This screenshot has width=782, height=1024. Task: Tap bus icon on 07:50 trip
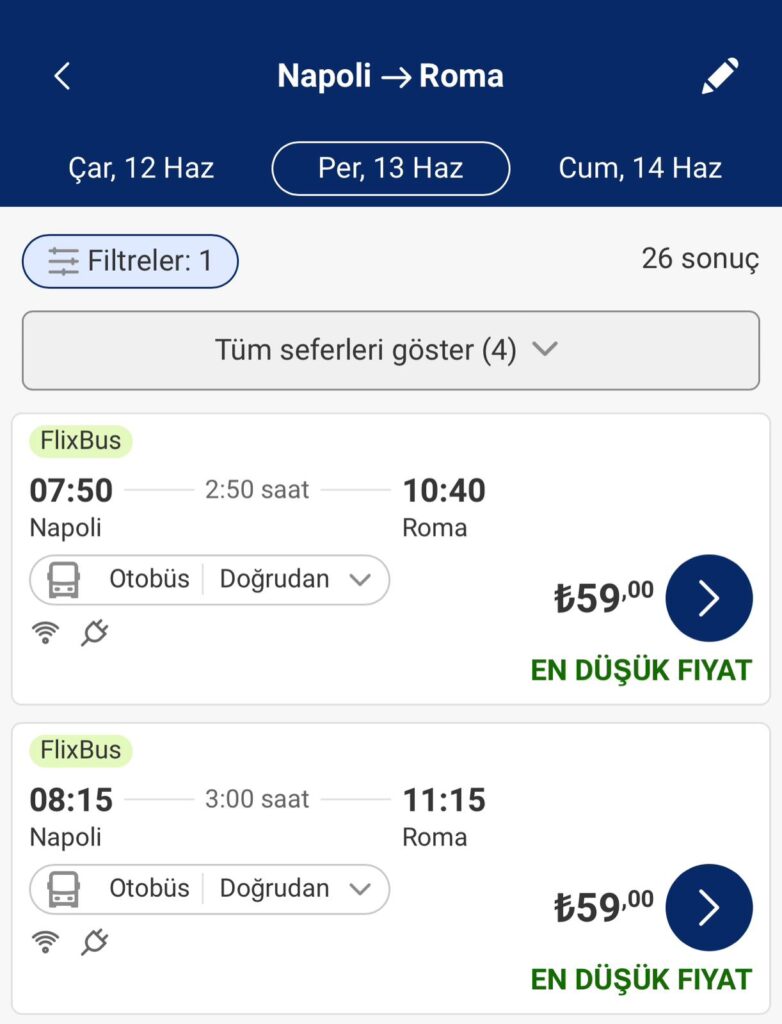[64, 579]
